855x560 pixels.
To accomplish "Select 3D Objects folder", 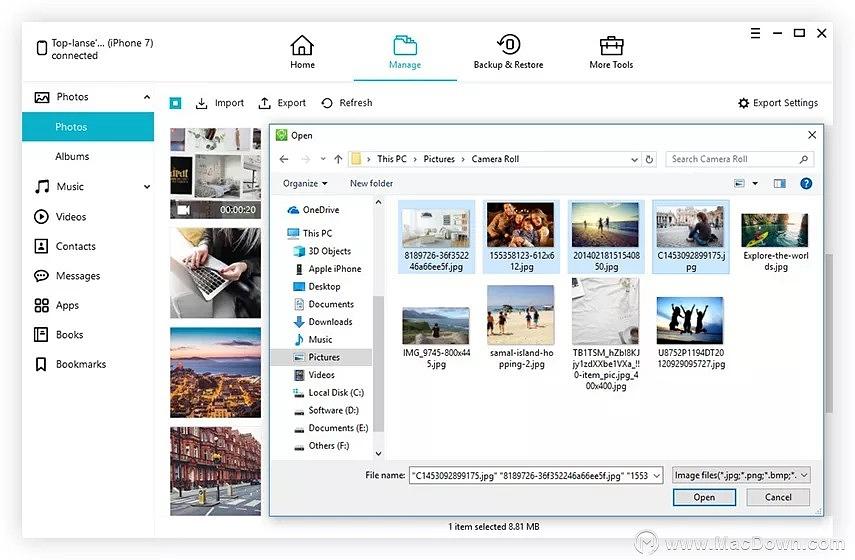I will click(323, 251).
